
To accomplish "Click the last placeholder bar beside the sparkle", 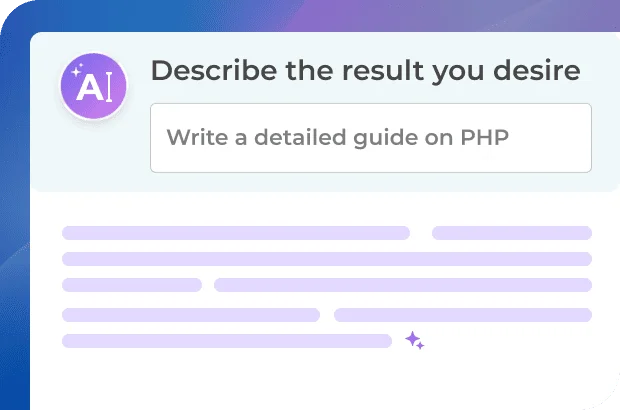I will pyautogui.click(x=226, y=341).
